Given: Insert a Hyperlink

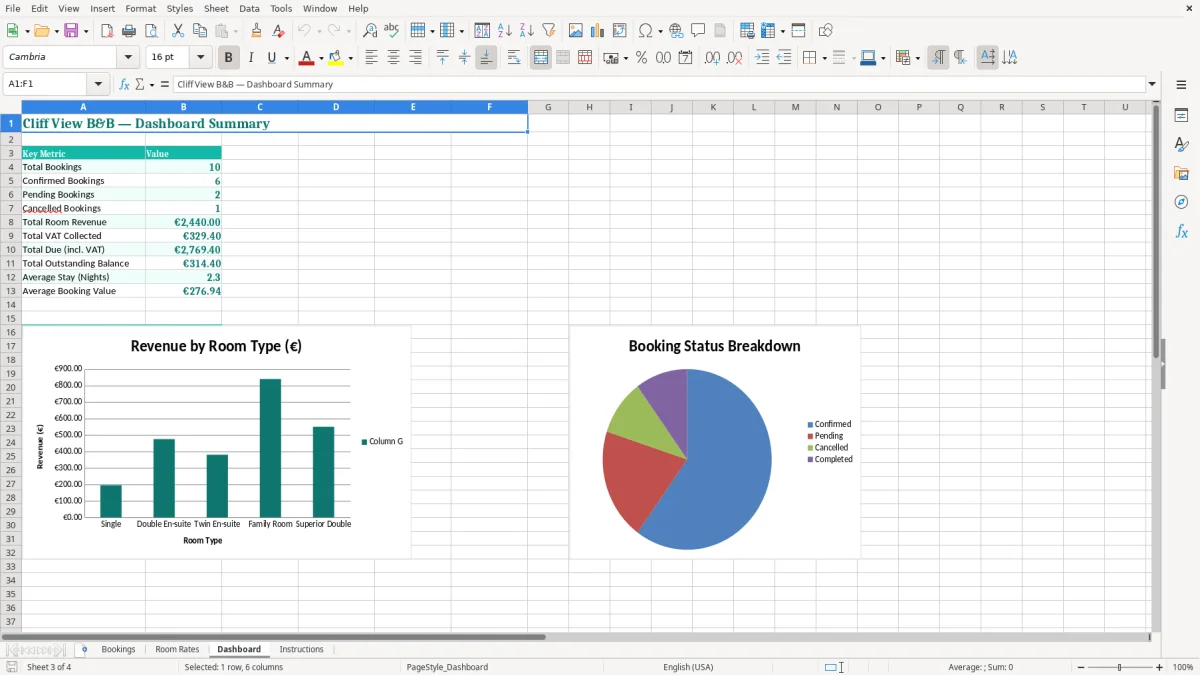Looking at the screenshot, I should 676,31.
